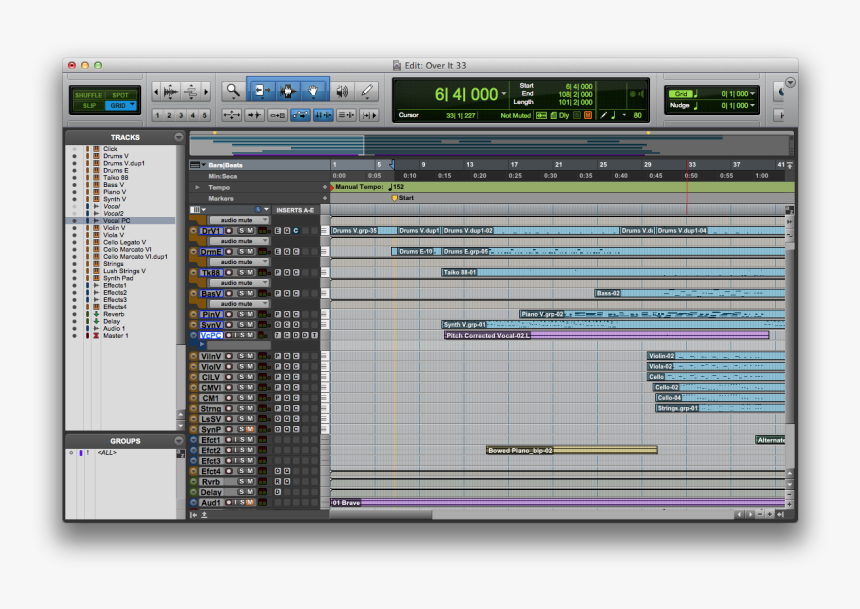Click the horizontal scrollbar thumb at bottom
Viewport: 860px width, 609px height.
[381, 515]
